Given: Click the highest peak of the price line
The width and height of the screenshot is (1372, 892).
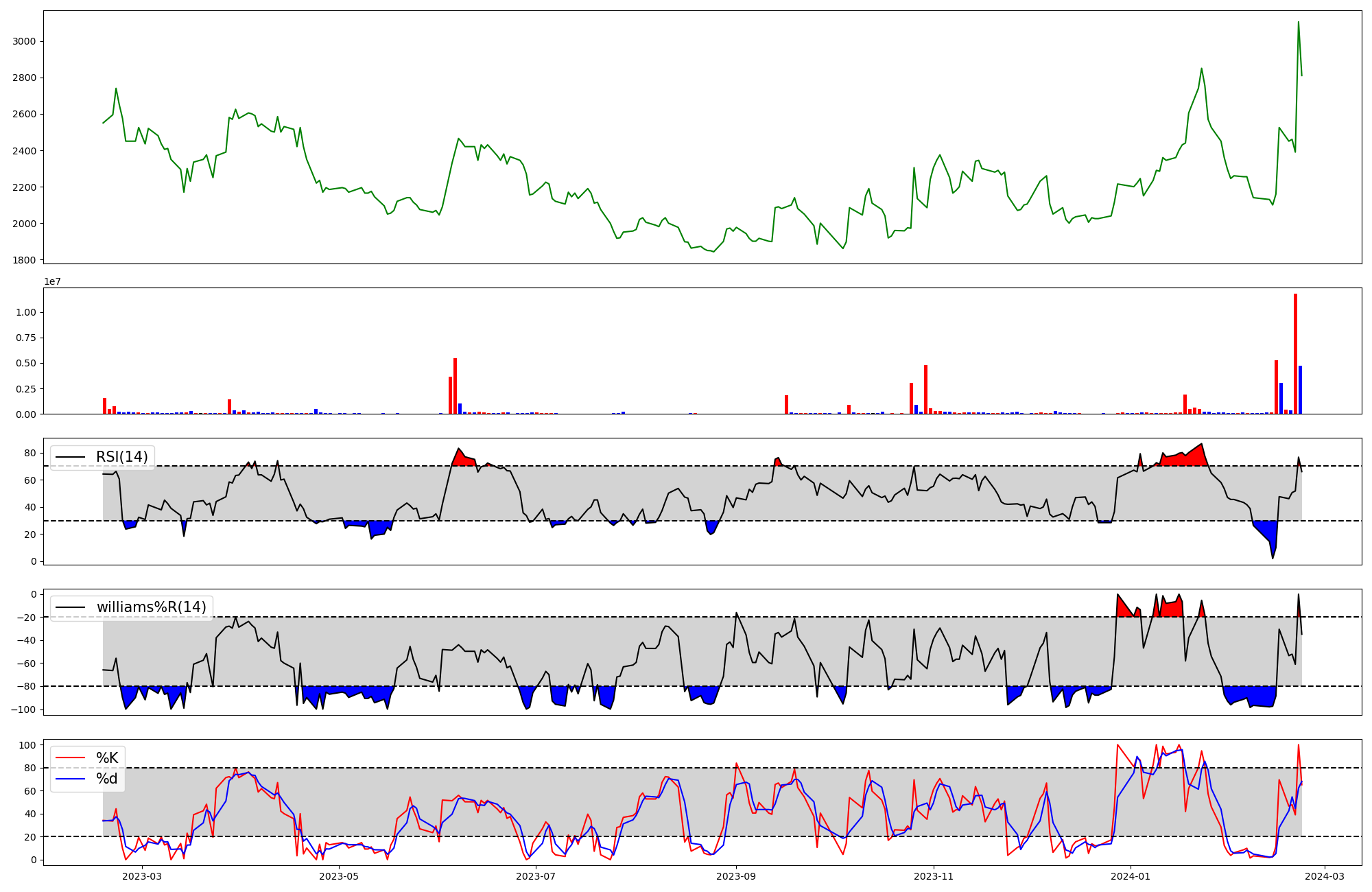Looking at the screenshot, I should click(1298, 23).
